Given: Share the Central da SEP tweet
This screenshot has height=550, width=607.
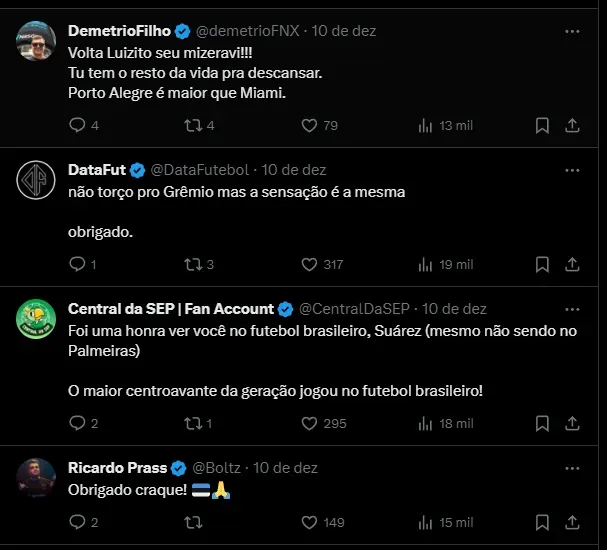Looking at the screenshot, I should (573, 423).
